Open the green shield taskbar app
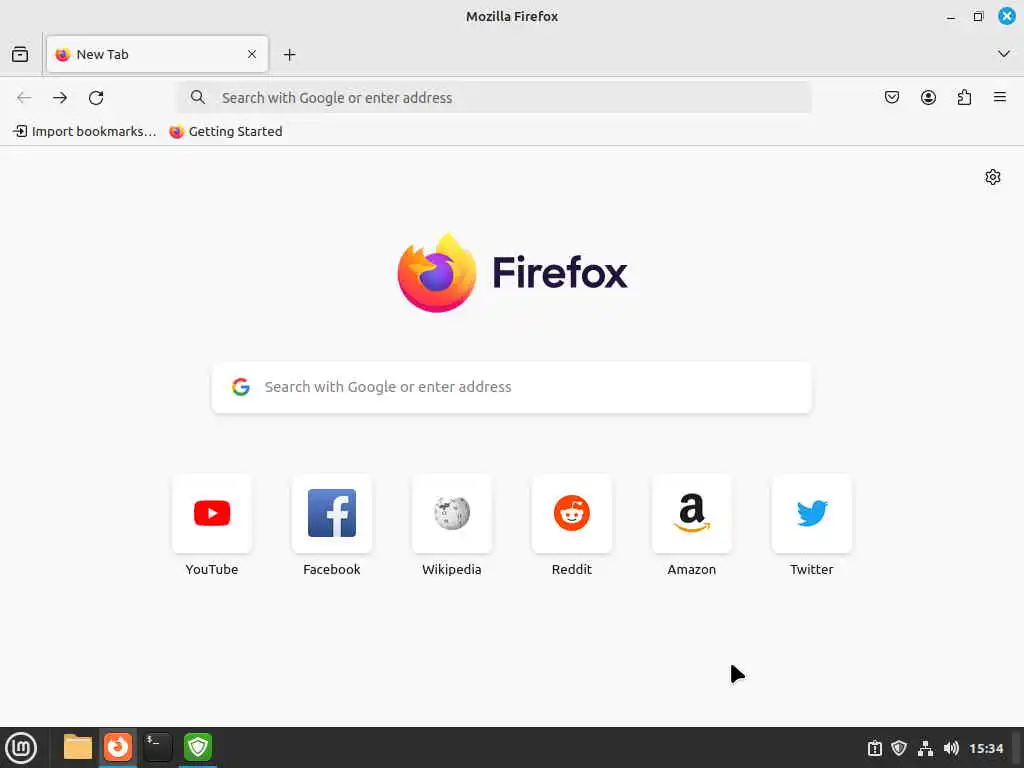The image size is (1024, 768). click(x=198, y=747)
